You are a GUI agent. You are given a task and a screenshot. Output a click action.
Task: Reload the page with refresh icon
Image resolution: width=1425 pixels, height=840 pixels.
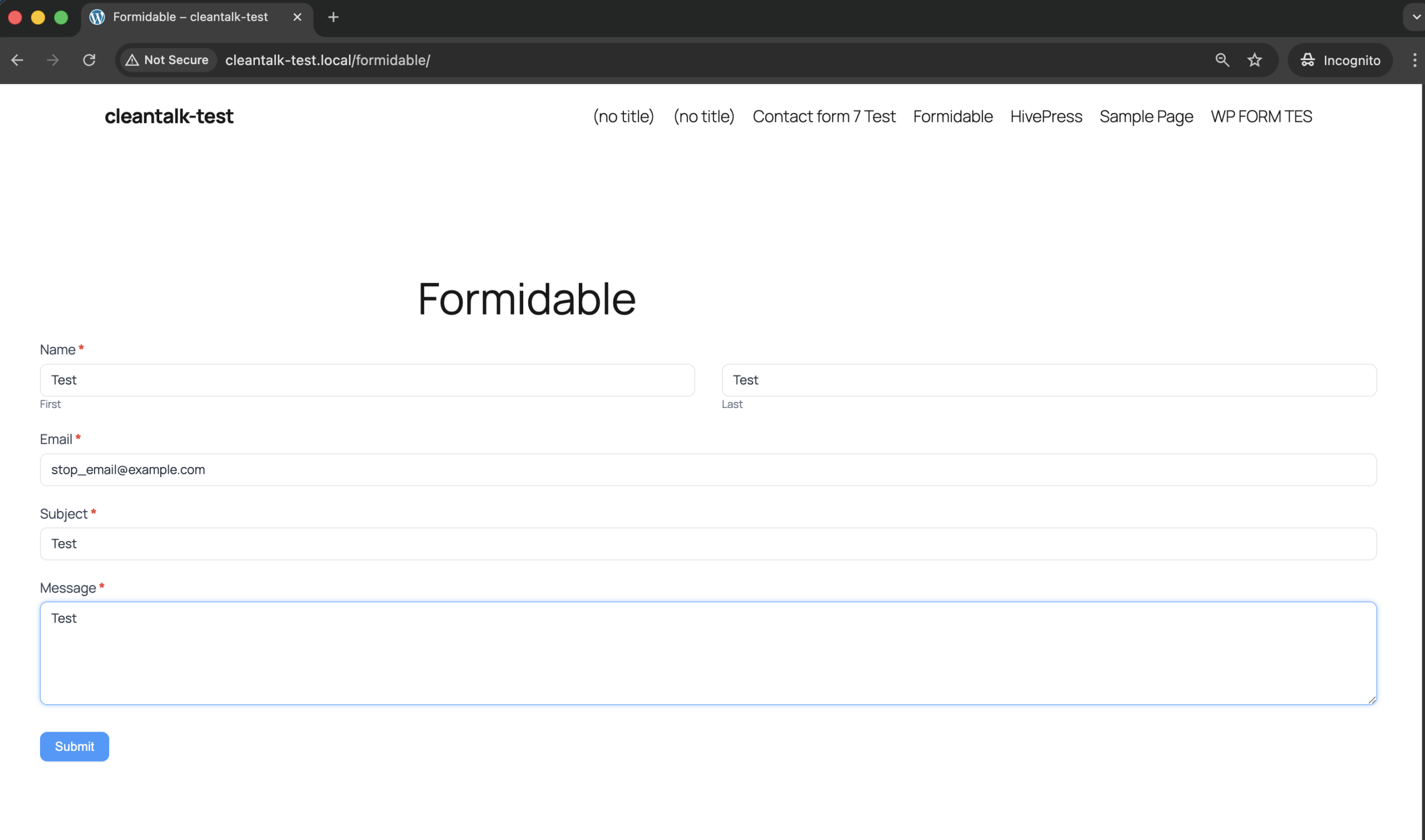point(89,60)
